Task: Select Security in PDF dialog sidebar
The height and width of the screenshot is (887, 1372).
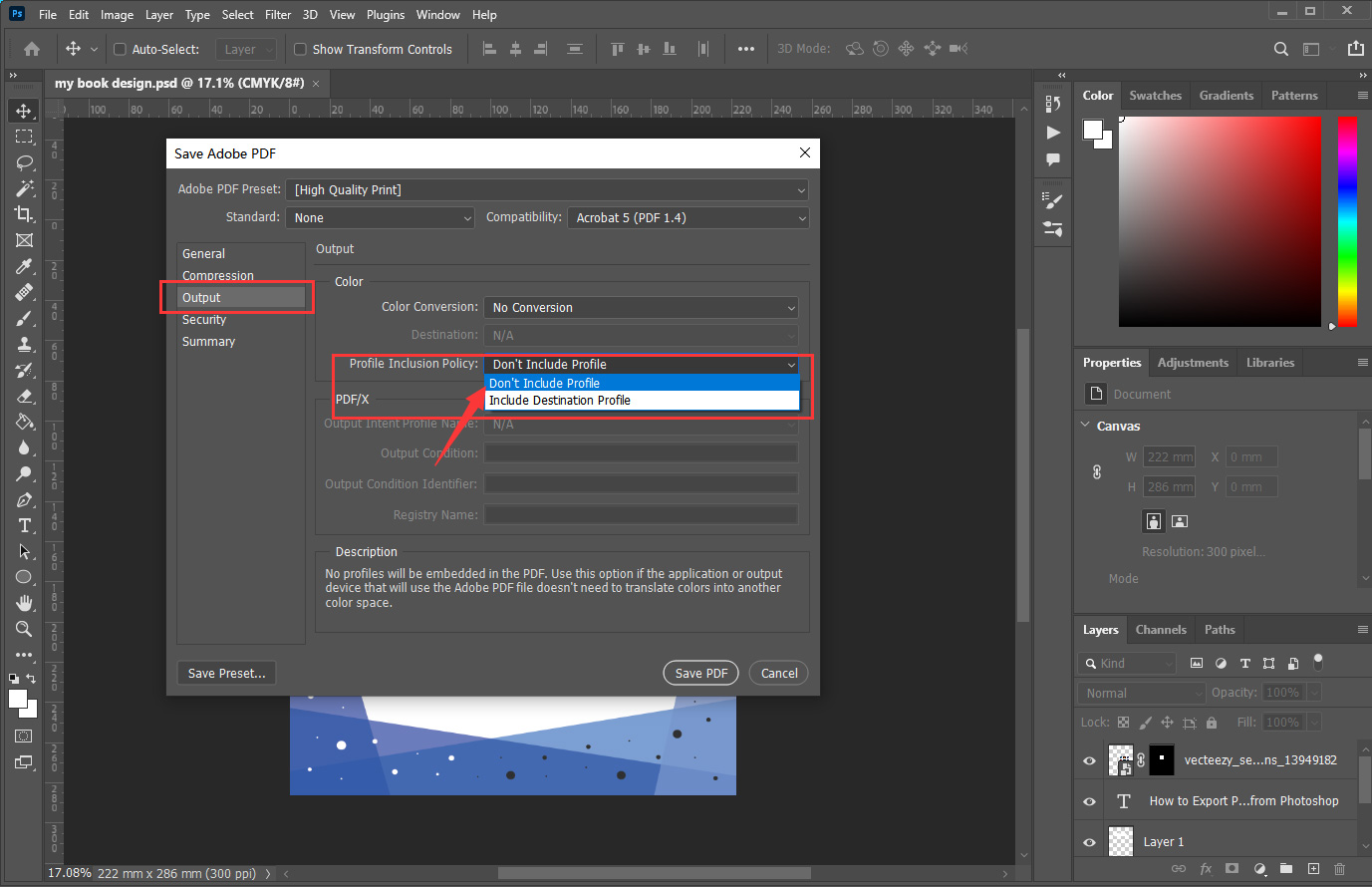Action: click(241, 320)
